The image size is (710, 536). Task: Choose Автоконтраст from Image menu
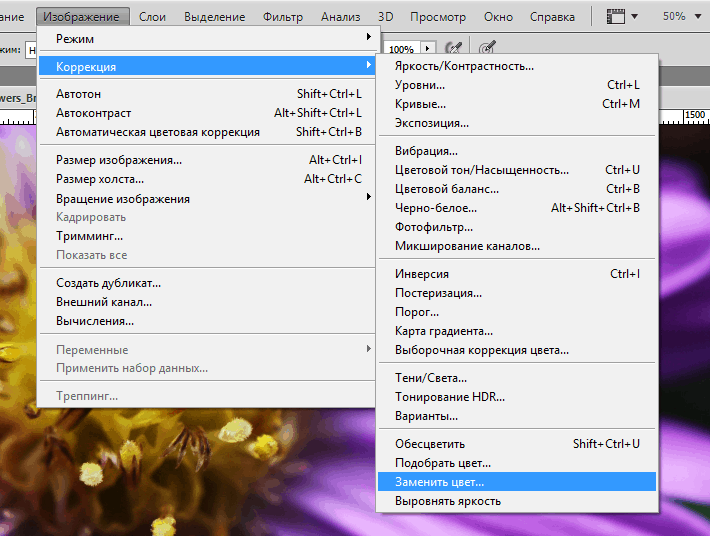pyautogui.click(x=93, y=113)
